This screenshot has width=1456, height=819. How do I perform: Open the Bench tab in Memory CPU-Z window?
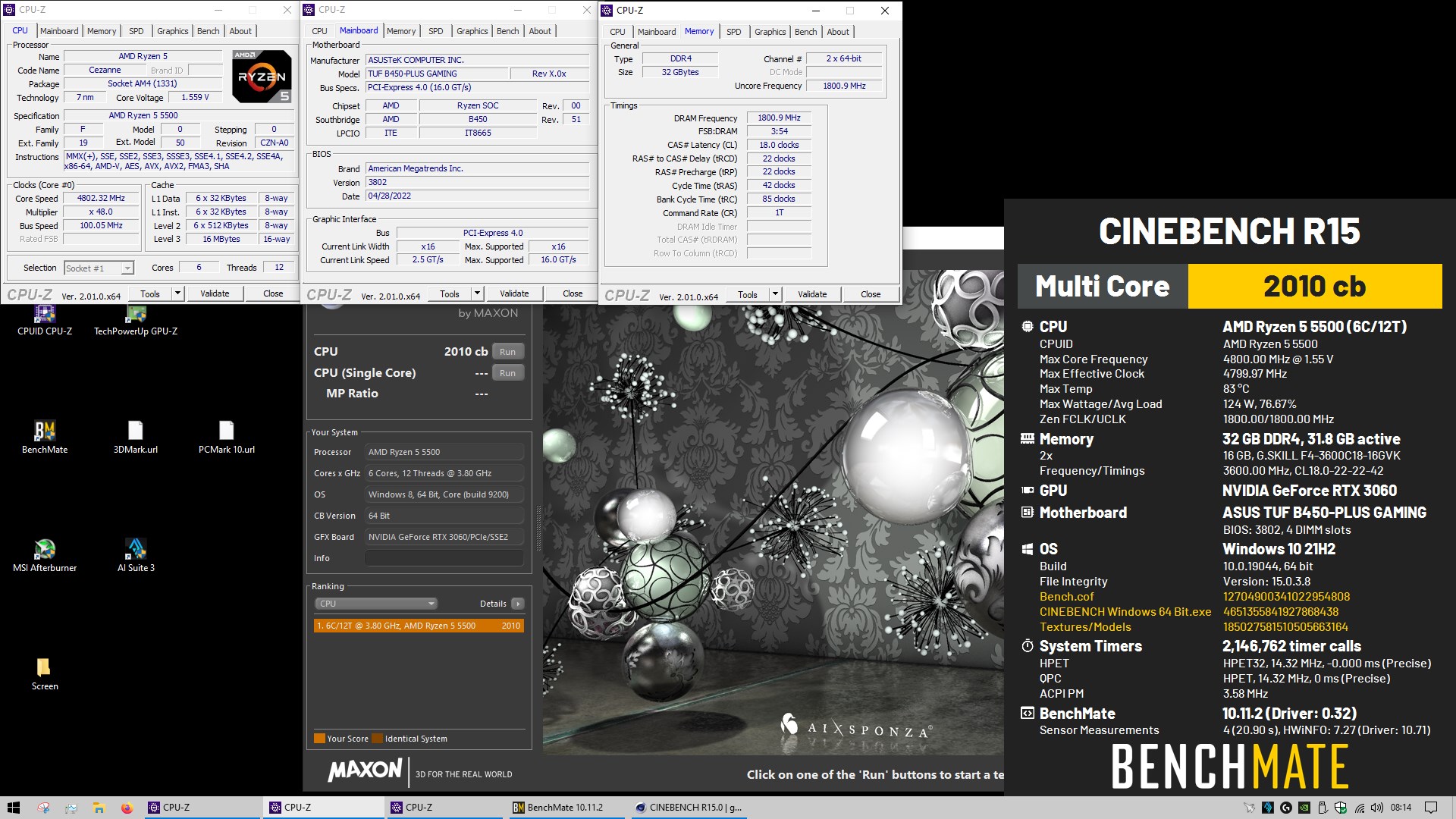pos(805,32)
